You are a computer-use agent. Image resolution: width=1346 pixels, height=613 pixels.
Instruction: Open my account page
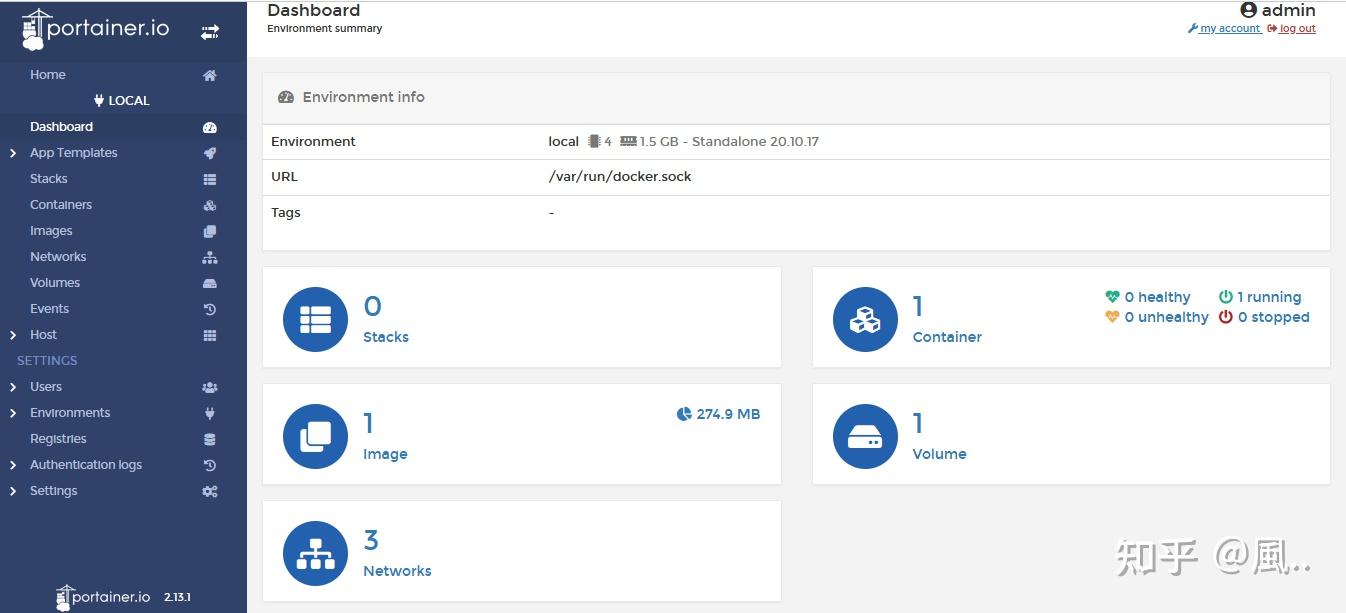[x=1224, y=28]
